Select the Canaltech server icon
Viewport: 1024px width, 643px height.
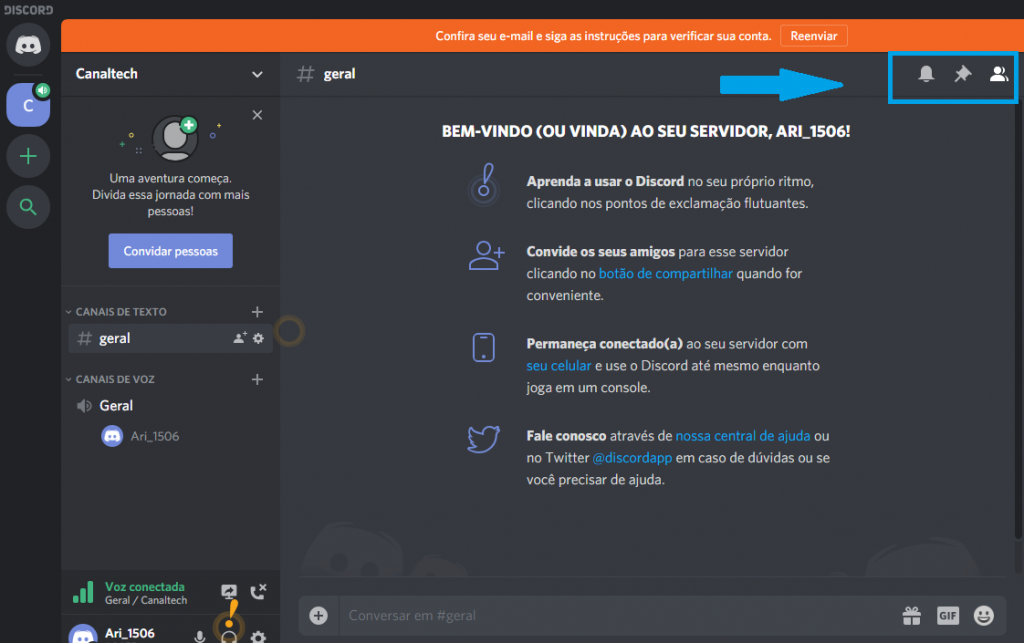pyautogui.click(x=28, y=105)
